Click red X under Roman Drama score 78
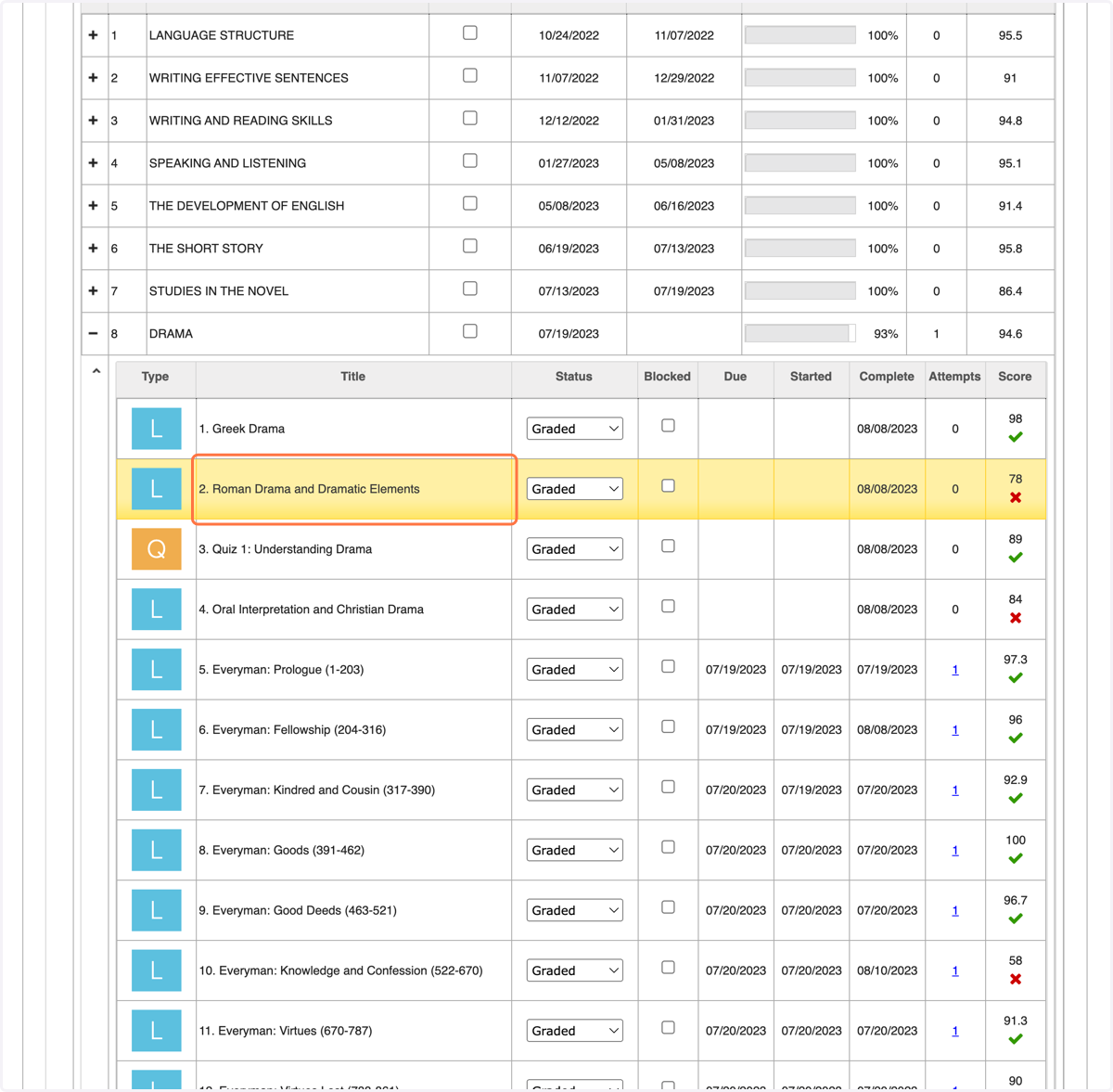 click(1016, 497)
